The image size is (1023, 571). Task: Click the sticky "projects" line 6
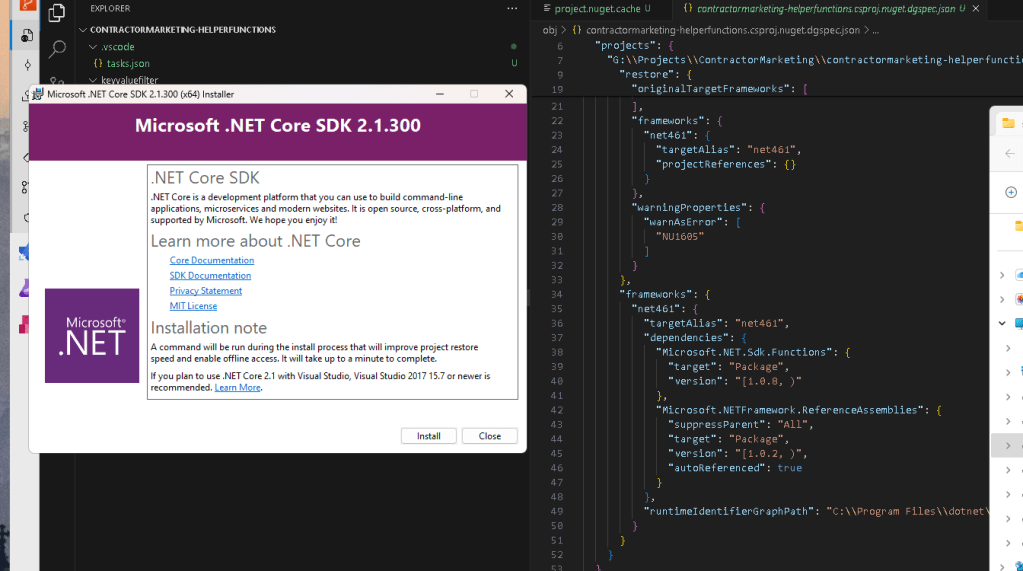click(x=634, y=45)
